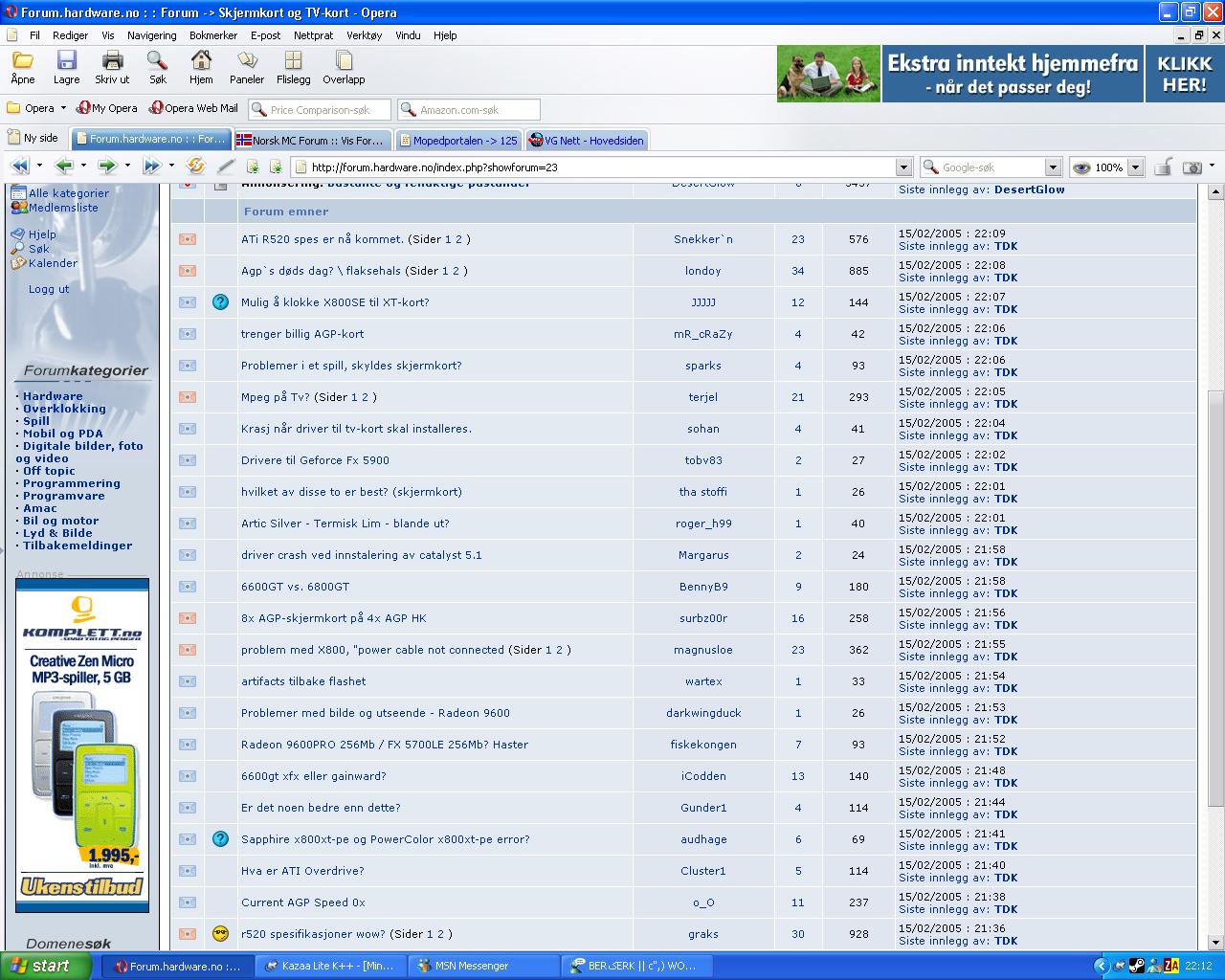This screenshot has width=1225, height=980.
Task: Click the open padlock security icon
Action: (x=1163, y=167)
